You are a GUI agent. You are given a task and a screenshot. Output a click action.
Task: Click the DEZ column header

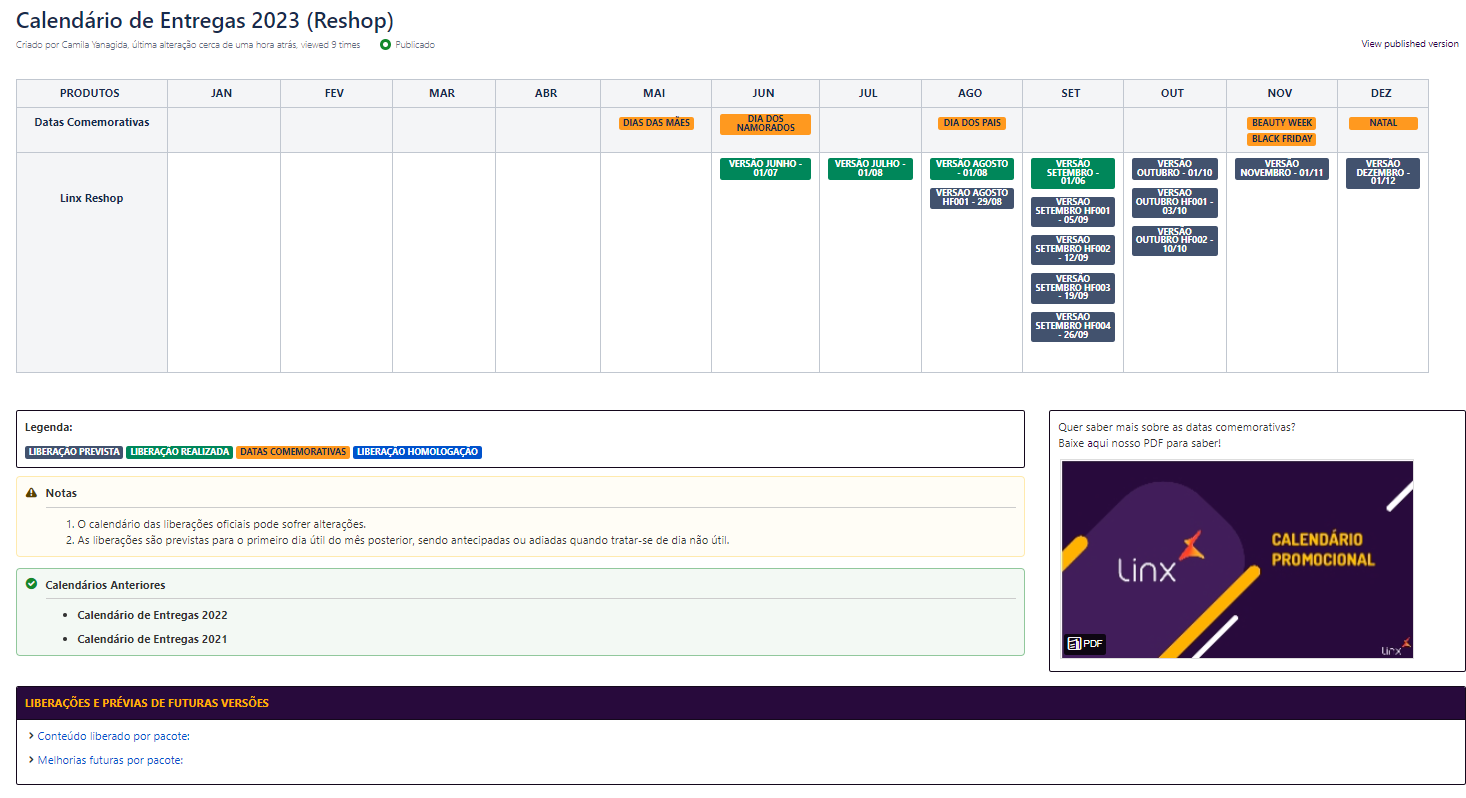tap(1381, 93)
